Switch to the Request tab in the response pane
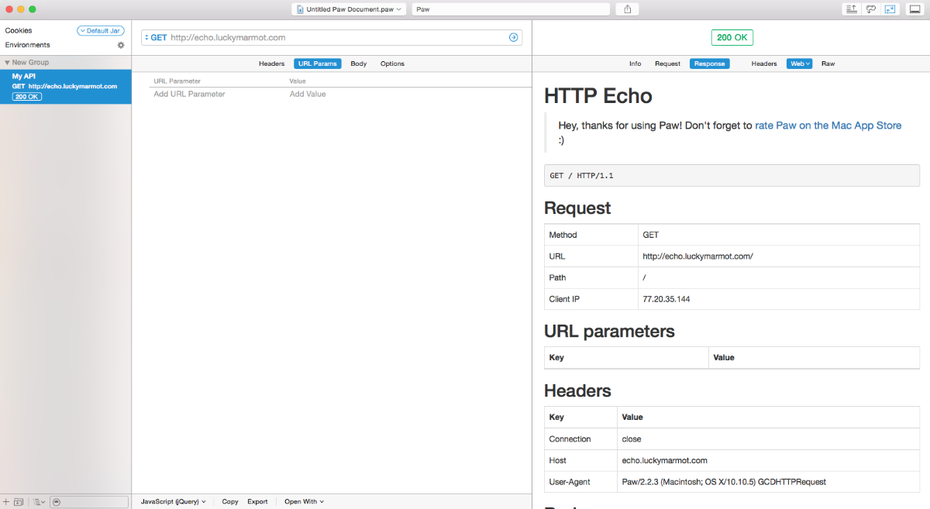This screenshot has height=509, width=930. (667, 63)
